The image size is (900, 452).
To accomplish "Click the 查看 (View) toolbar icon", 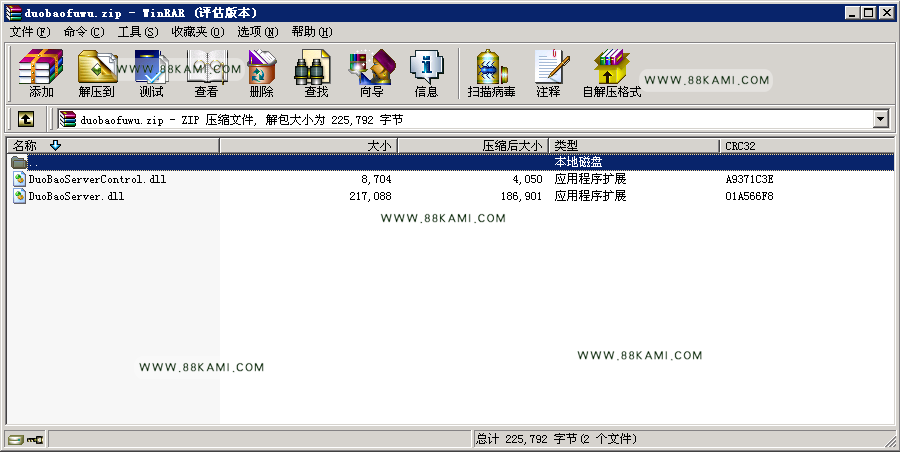I will tap(206, 73).
